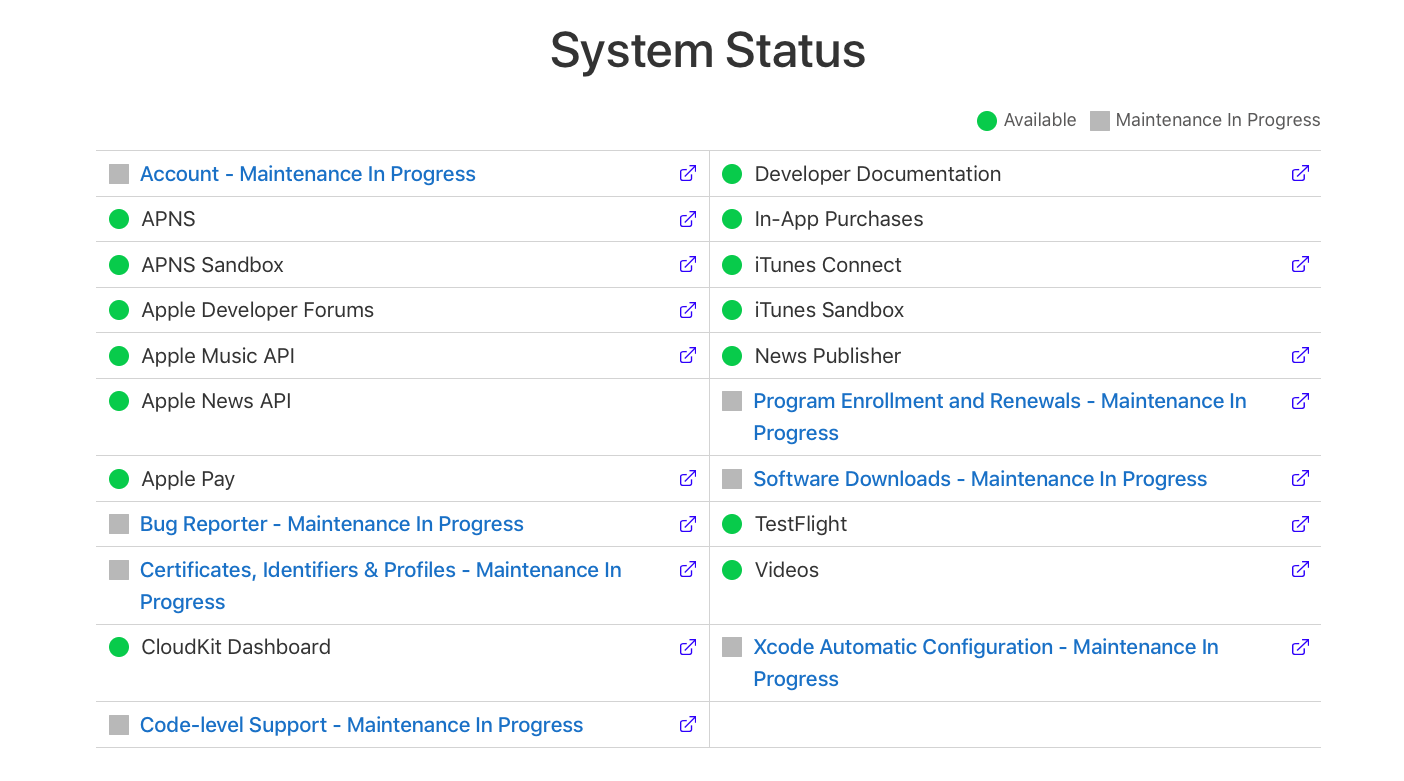
Task: Click the Available legend label
Action: pos(1040,120)
